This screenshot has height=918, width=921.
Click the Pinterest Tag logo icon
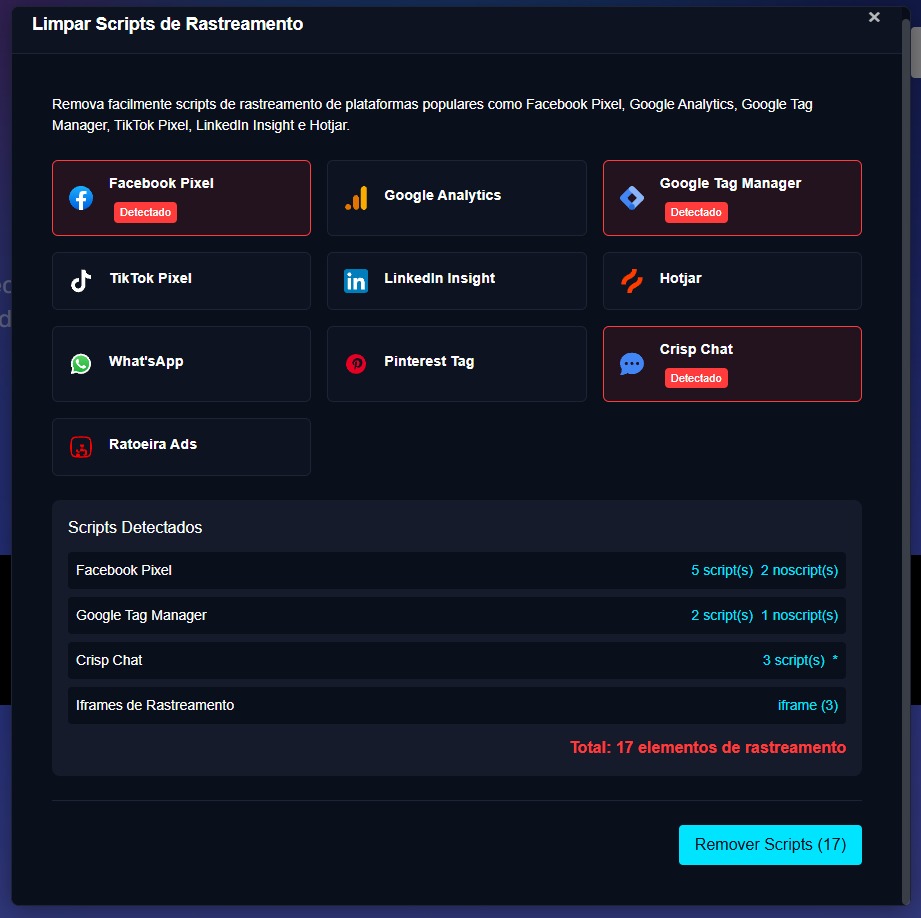point(356,364)
